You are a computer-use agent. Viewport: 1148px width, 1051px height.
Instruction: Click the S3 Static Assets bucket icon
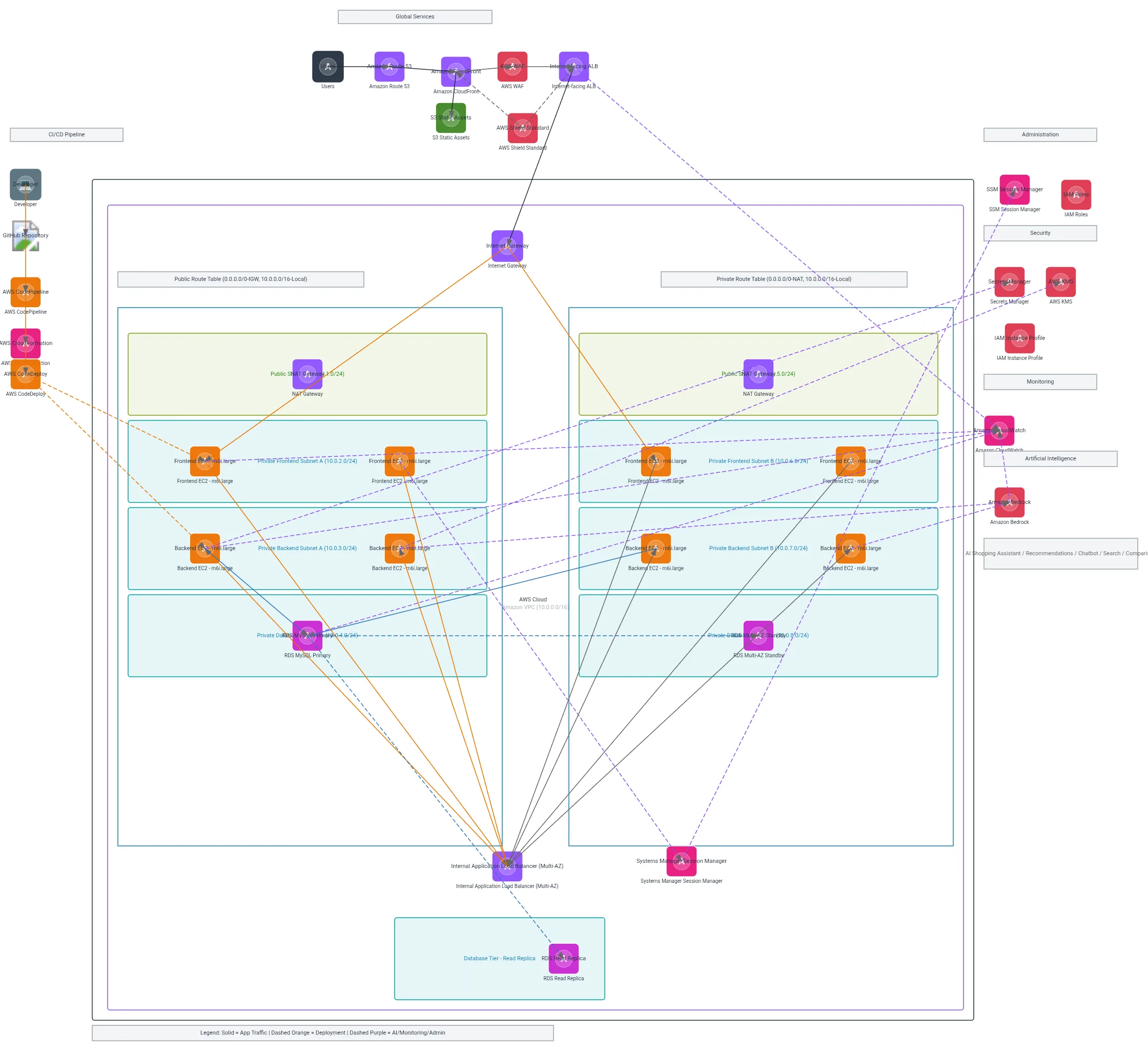[450, 117]
